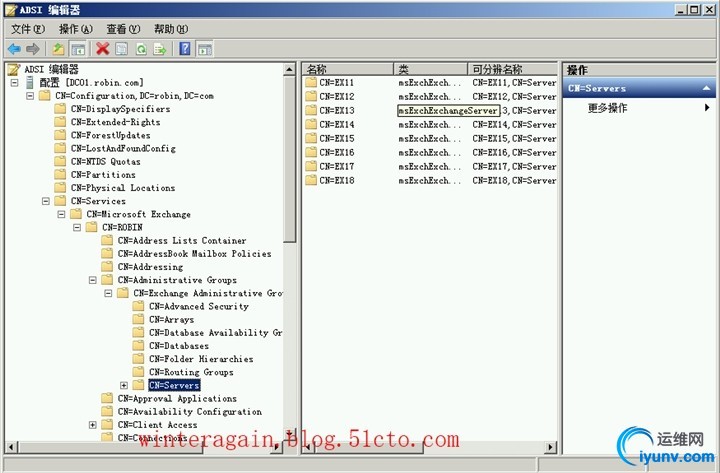Select CN=Database Availability Groups node
This screenshot has width=720, height=473.
[215, 332]
